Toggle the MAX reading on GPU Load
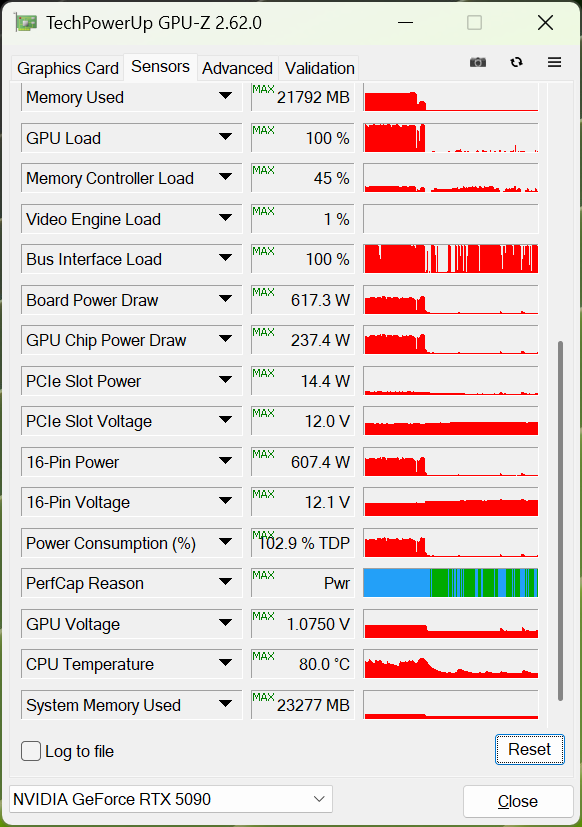This screenshot has width=582, height=827. [264, 131]
